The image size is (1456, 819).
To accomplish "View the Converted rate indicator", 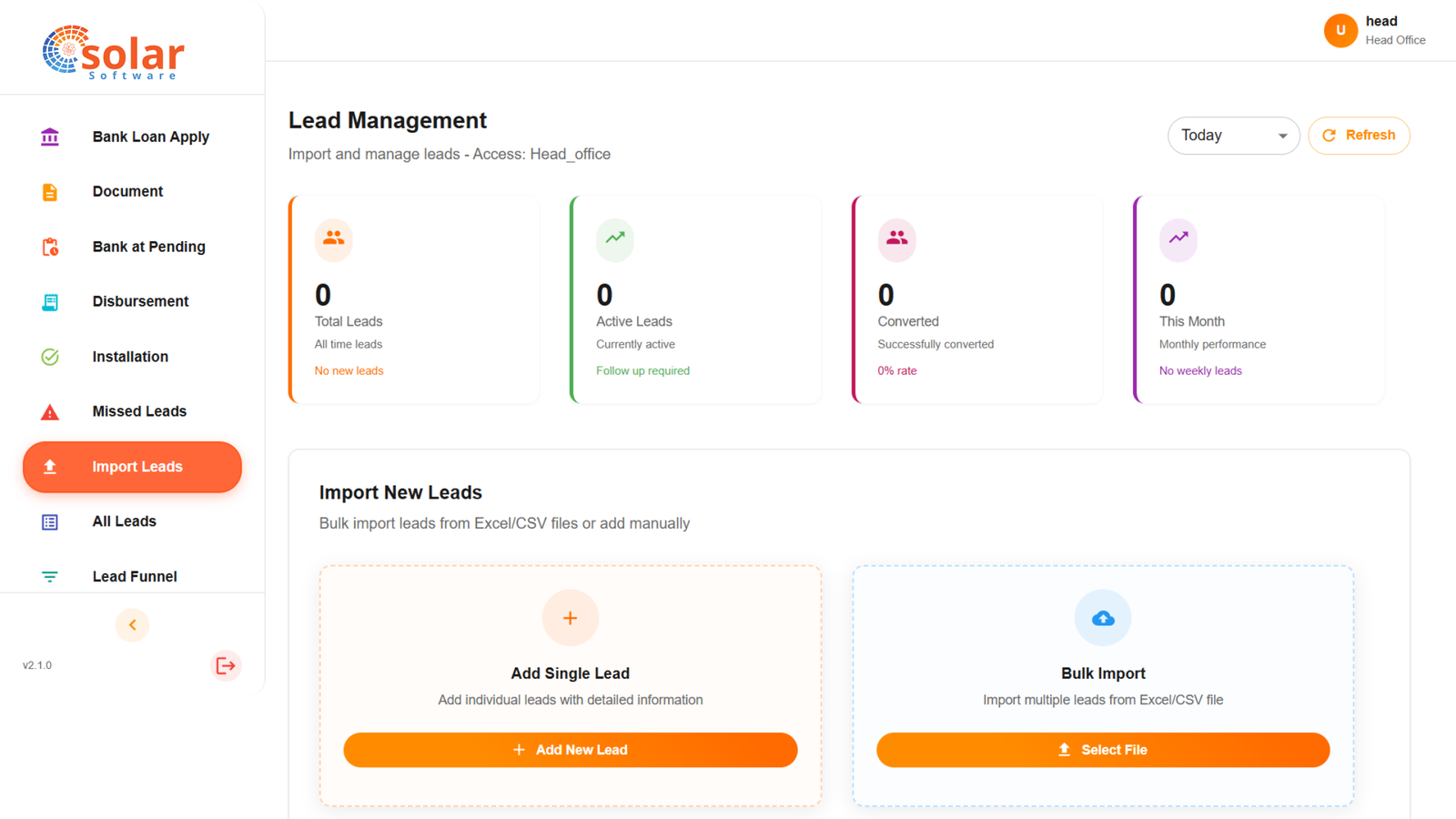I will tap(896, 370).
